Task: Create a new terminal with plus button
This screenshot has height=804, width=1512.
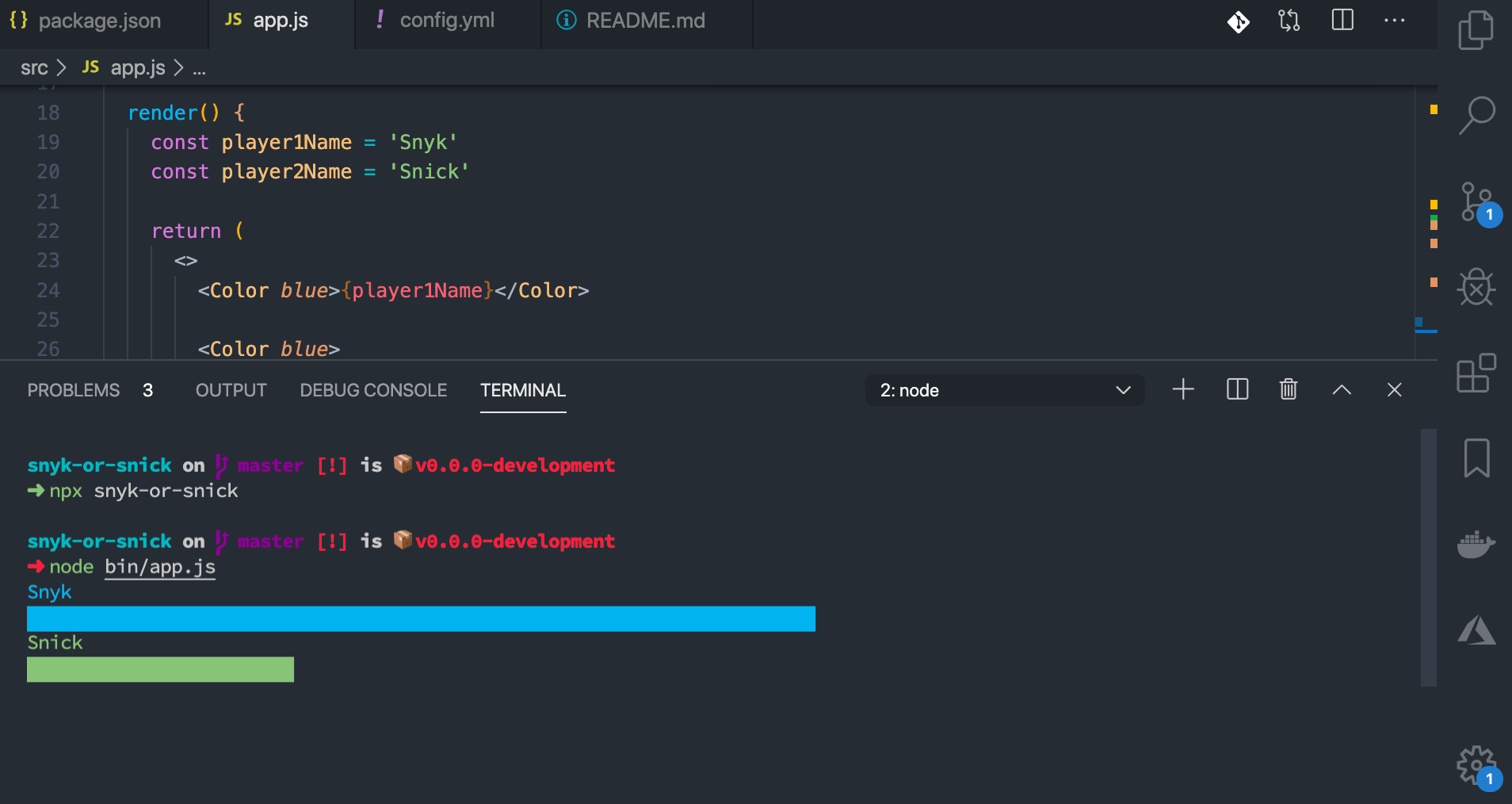Action: click(x=1183, y=389)
